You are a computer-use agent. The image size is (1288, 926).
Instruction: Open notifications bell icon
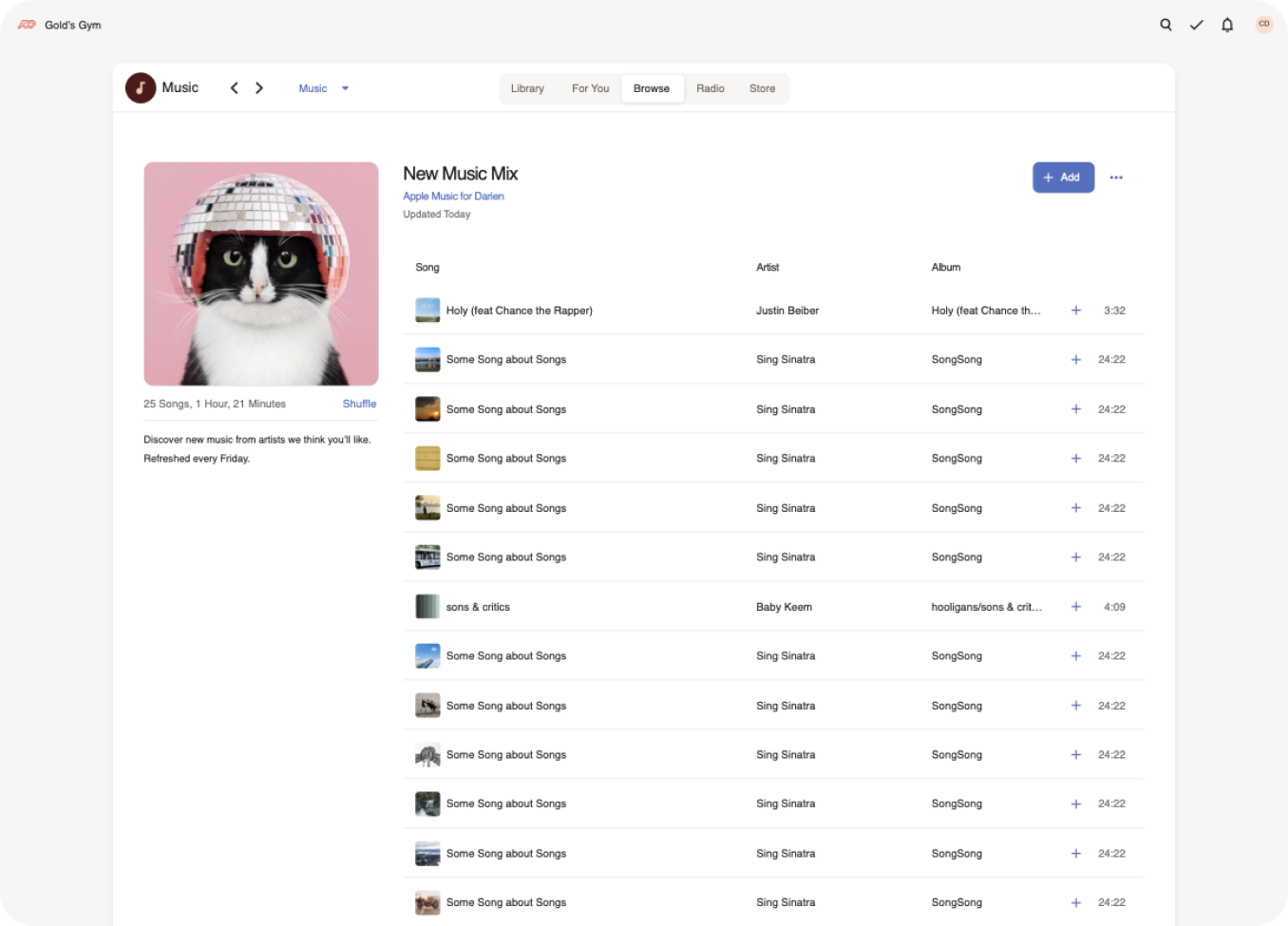(x=1227, y=25)
